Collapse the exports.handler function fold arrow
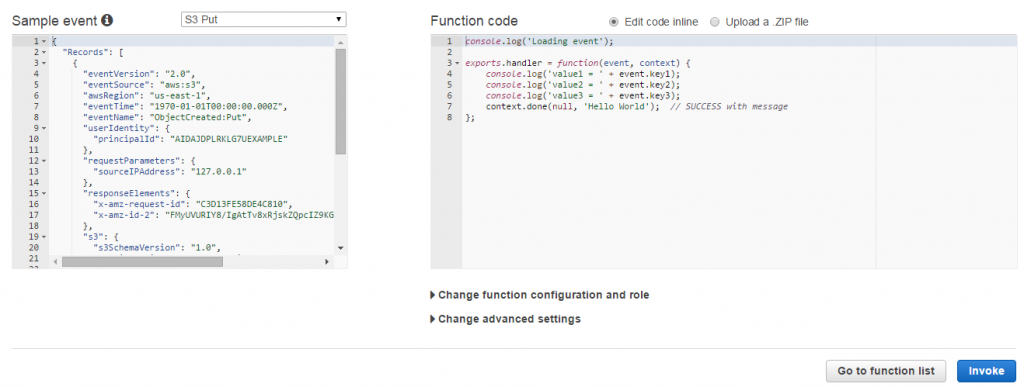1024x387 pixels. [457, 63]
